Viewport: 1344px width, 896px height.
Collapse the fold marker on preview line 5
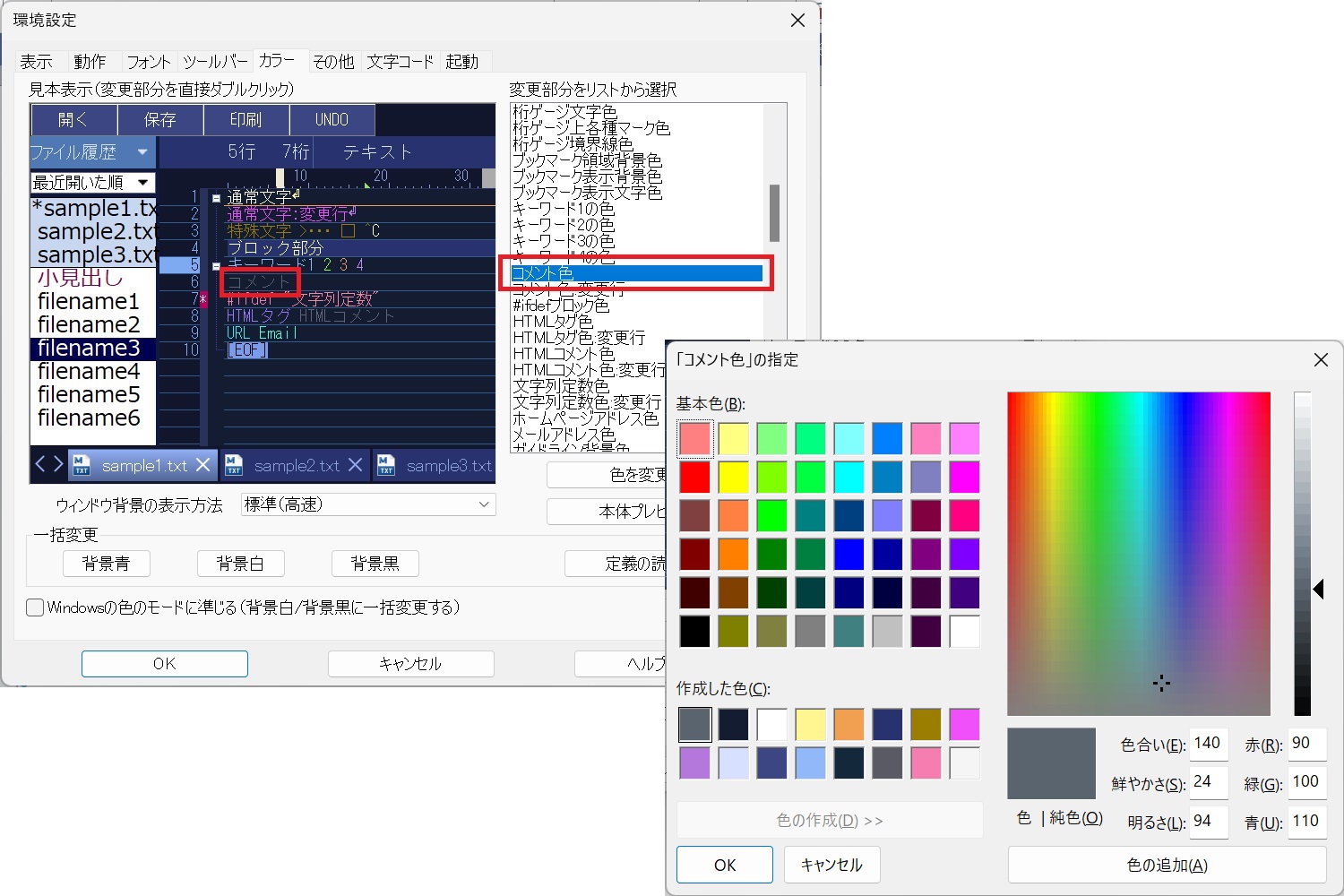click(x=216, y=266)
